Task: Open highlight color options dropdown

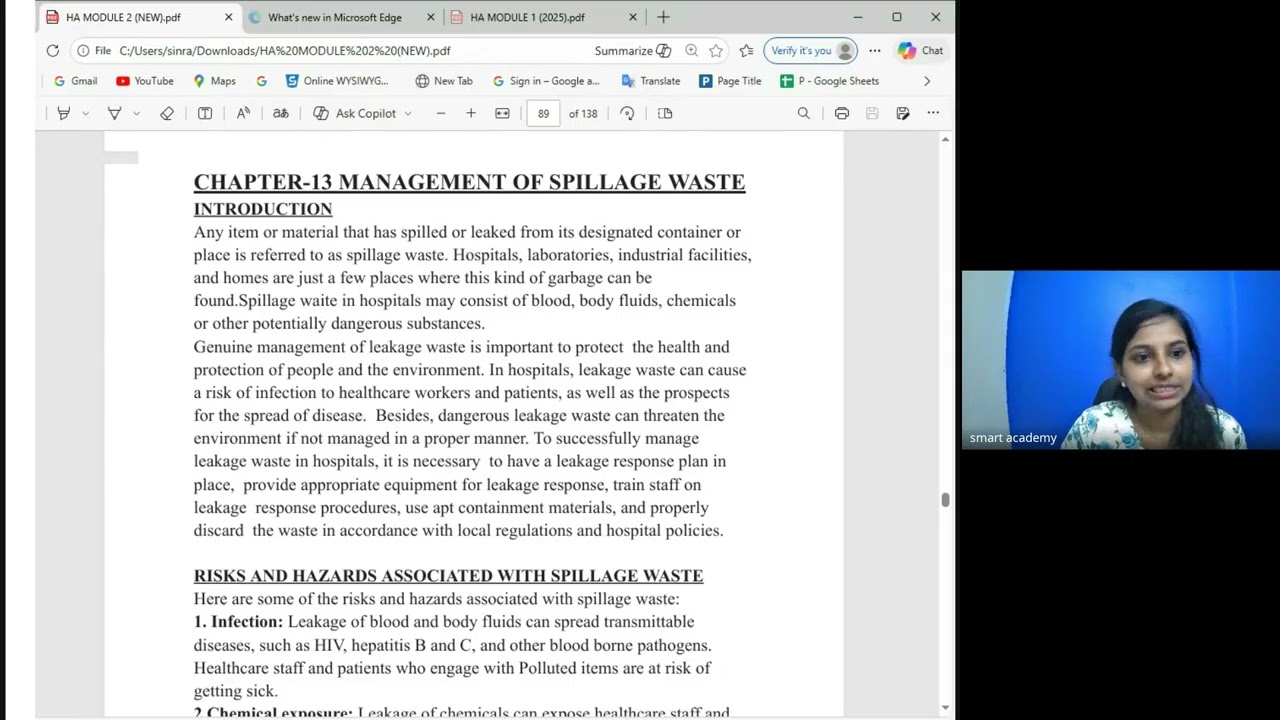Action: (85, 113)
